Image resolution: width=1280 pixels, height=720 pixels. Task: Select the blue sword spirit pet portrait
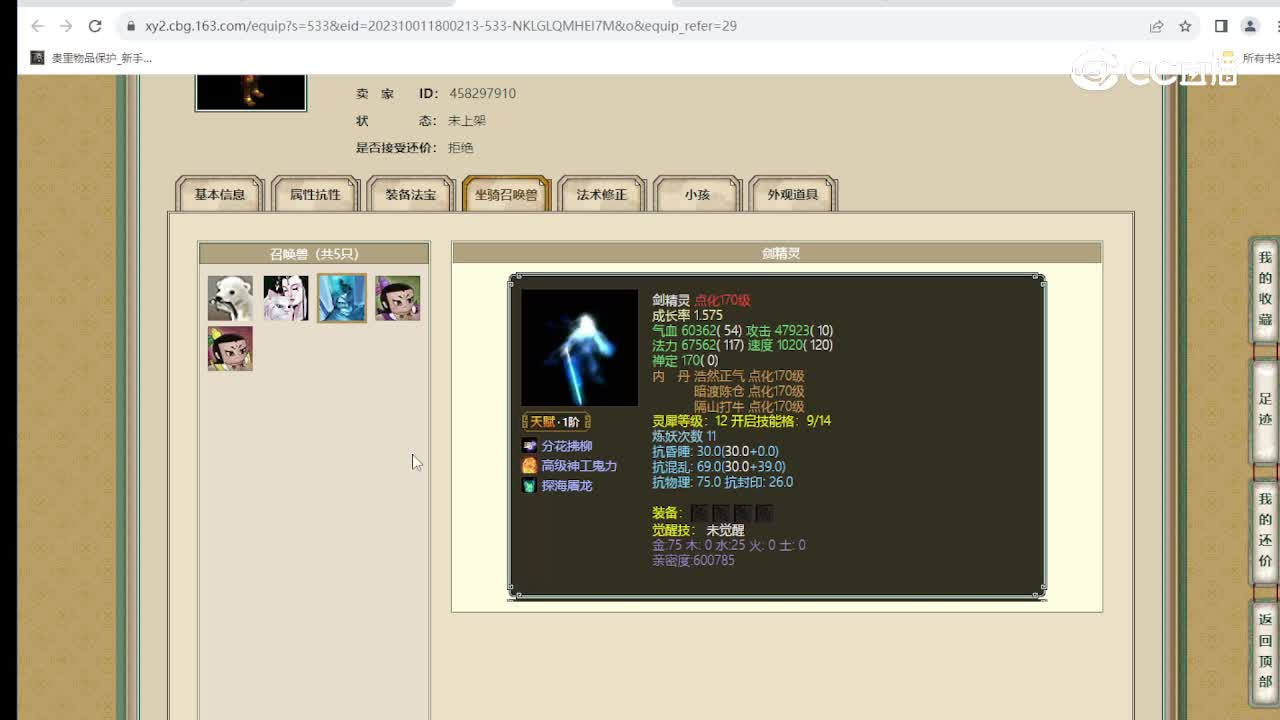(342, 298)
